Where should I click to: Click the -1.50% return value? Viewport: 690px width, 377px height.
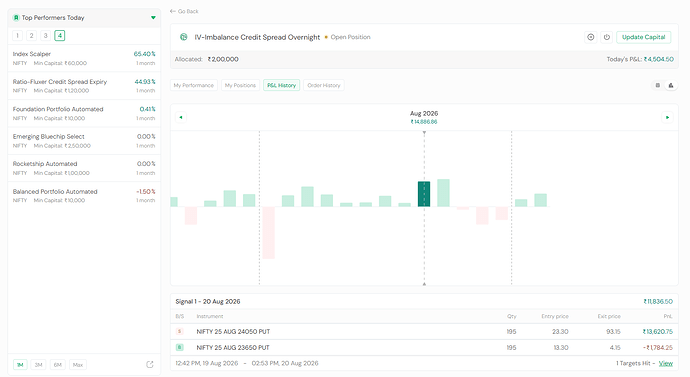(146, 192)
